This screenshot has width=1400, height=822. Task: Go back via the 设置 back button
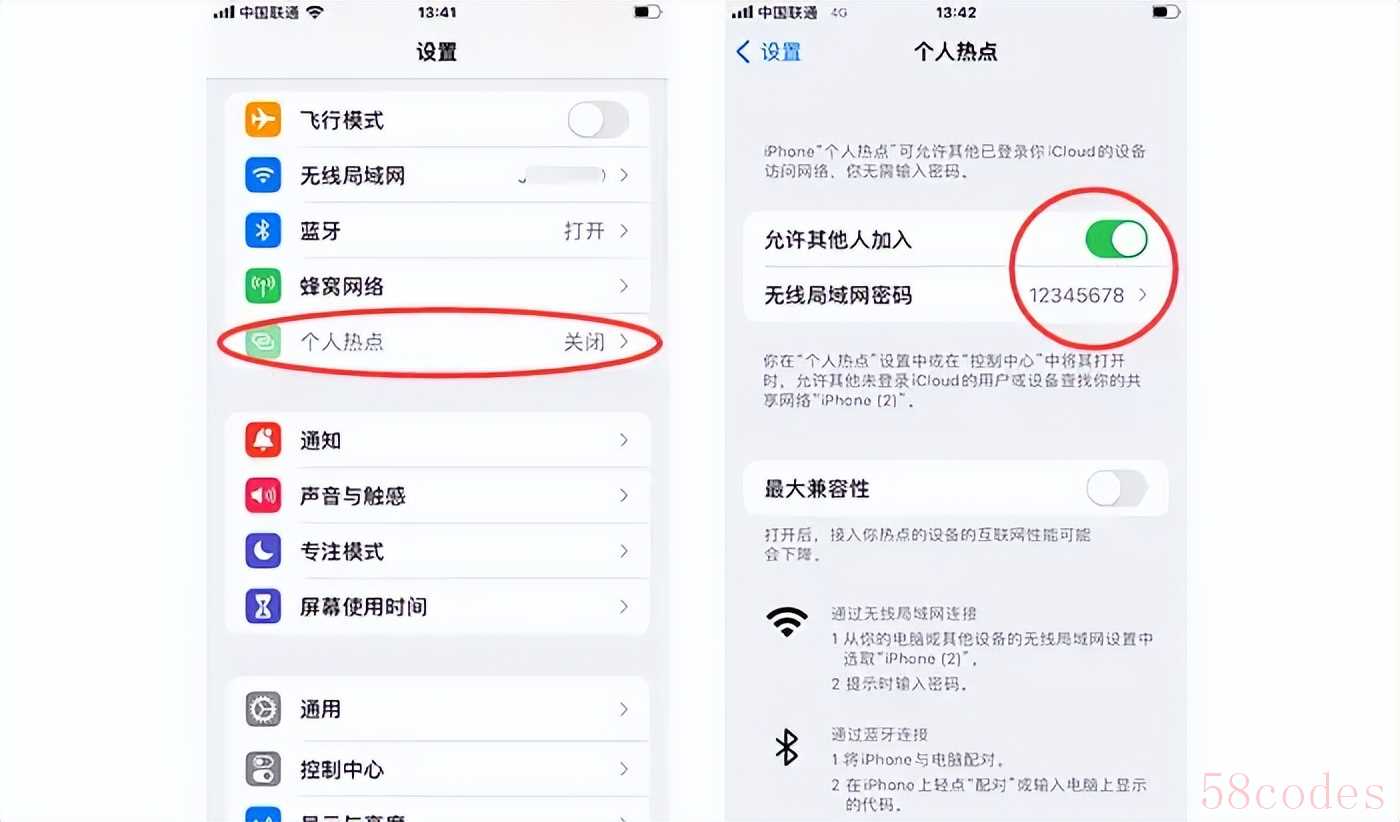[769, 52]
